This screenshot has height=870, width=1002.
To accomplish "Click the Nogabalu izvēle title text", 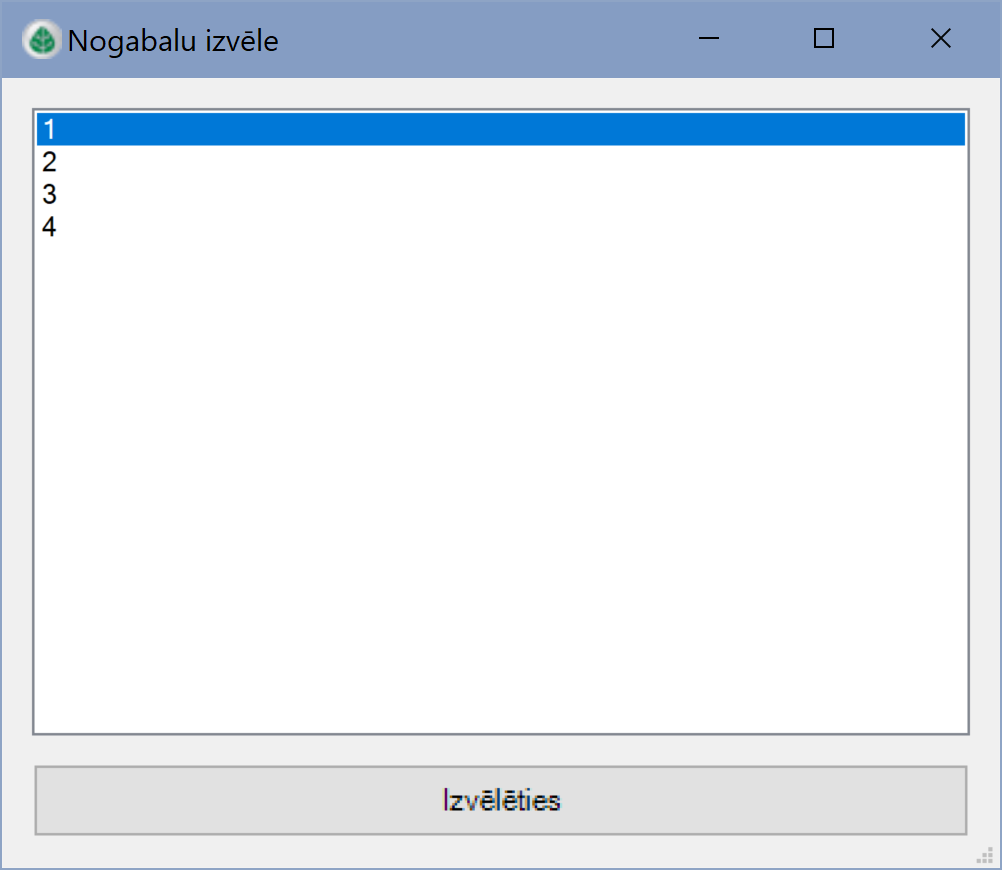I will tap(172, 40).
